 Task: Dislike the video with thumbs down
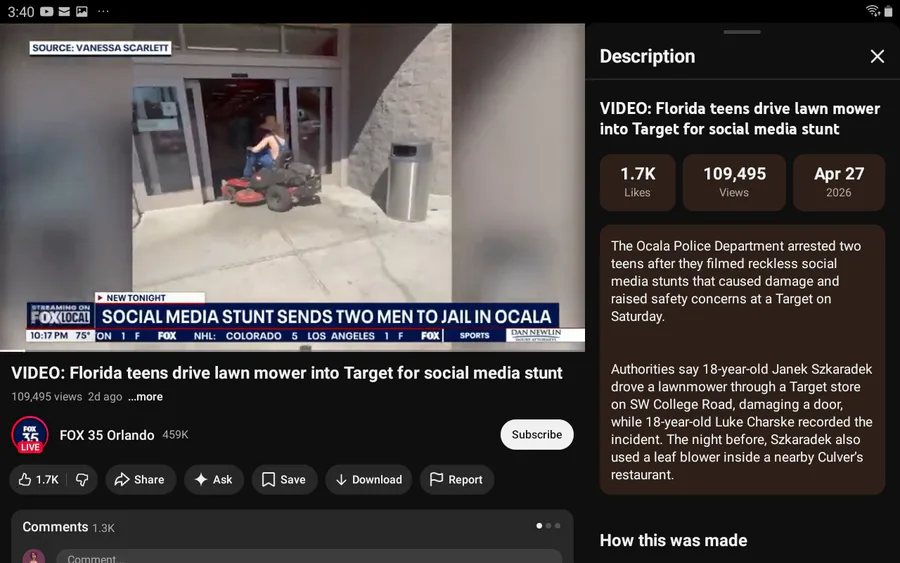(x=82, y=479)
